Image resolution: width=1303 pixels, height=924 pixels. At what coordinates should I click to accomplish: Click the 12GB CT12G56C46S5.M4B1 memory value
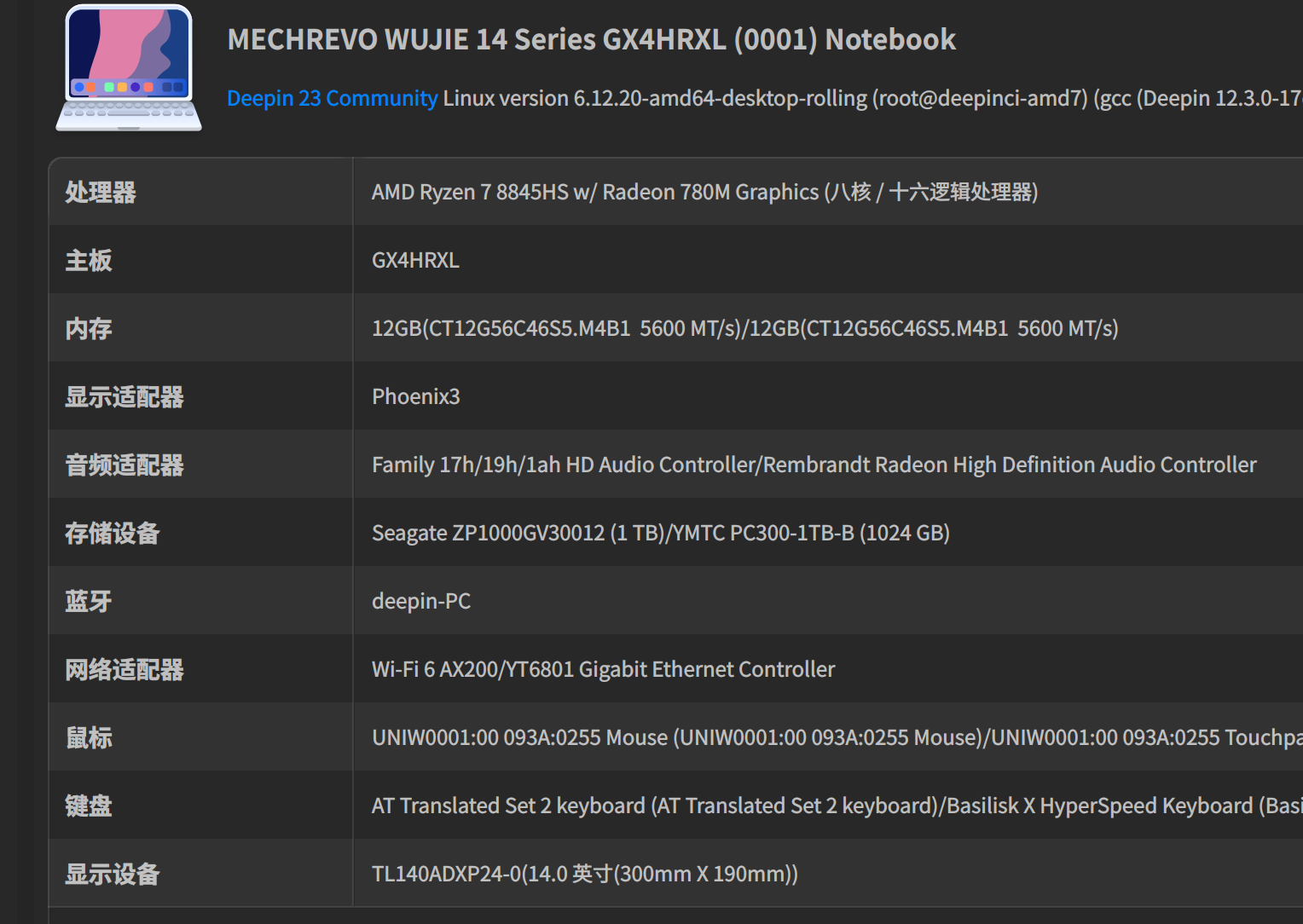[x=744, y=328]
